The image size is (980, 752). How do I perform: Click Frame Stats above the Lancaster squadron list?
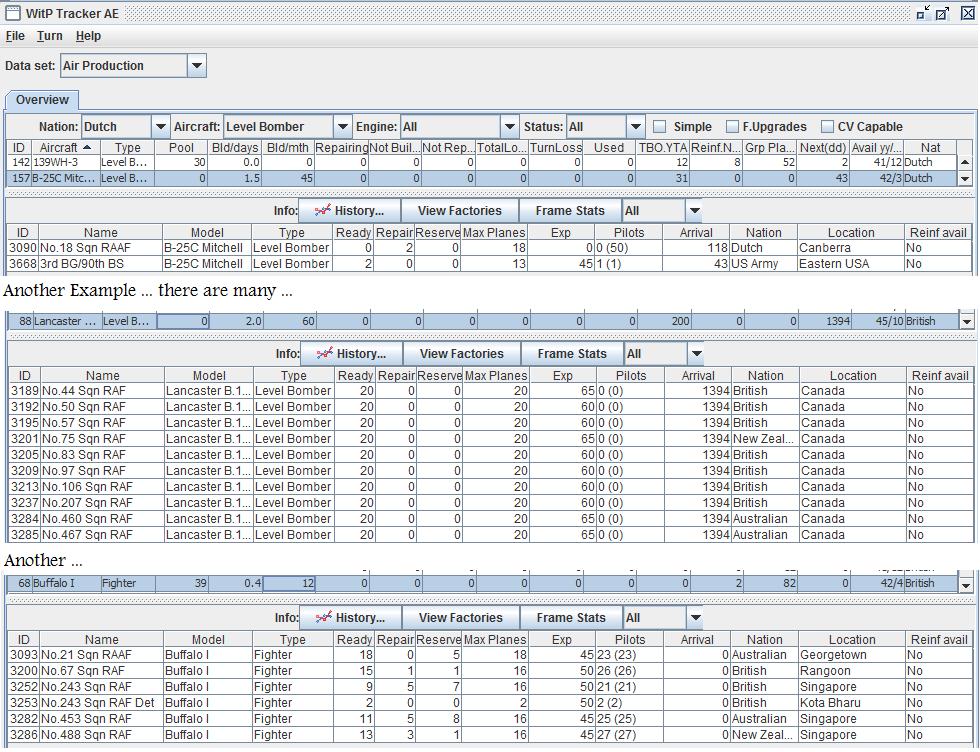[x=571, y=354]
